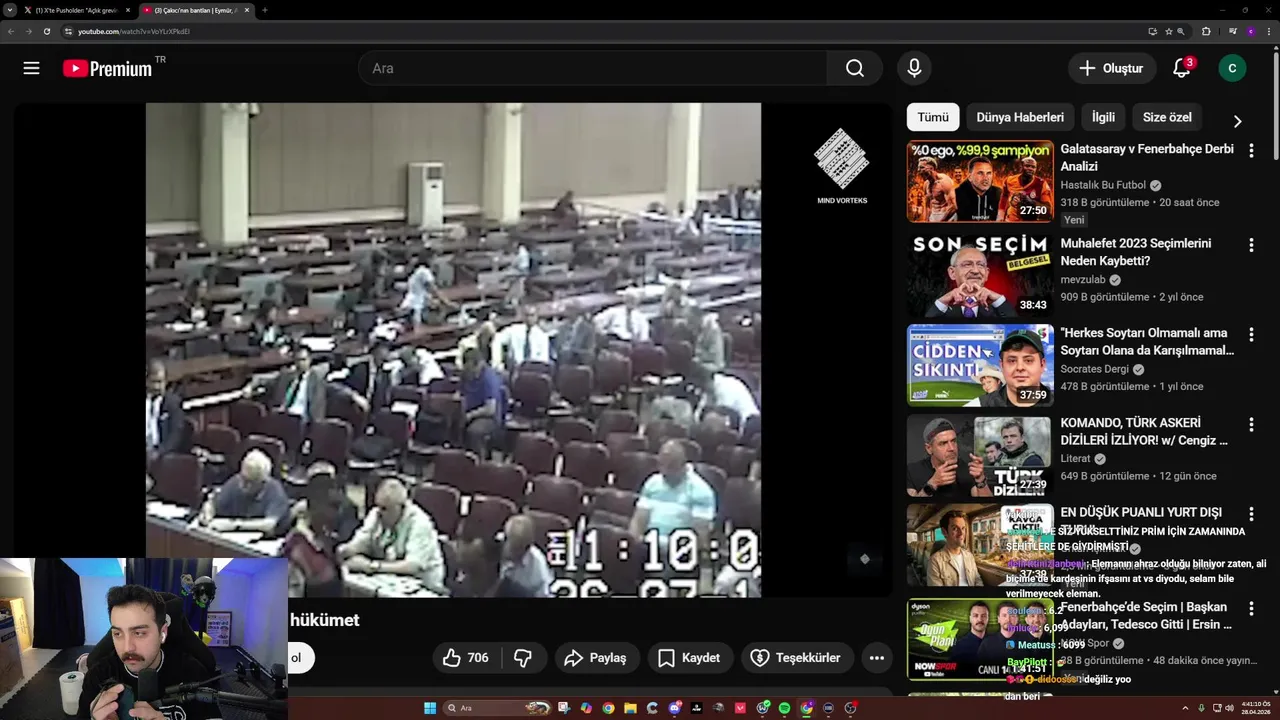Open the tab search dropdown in Chrome
The width and height of the screenshot is (1280, 720).
9,10
